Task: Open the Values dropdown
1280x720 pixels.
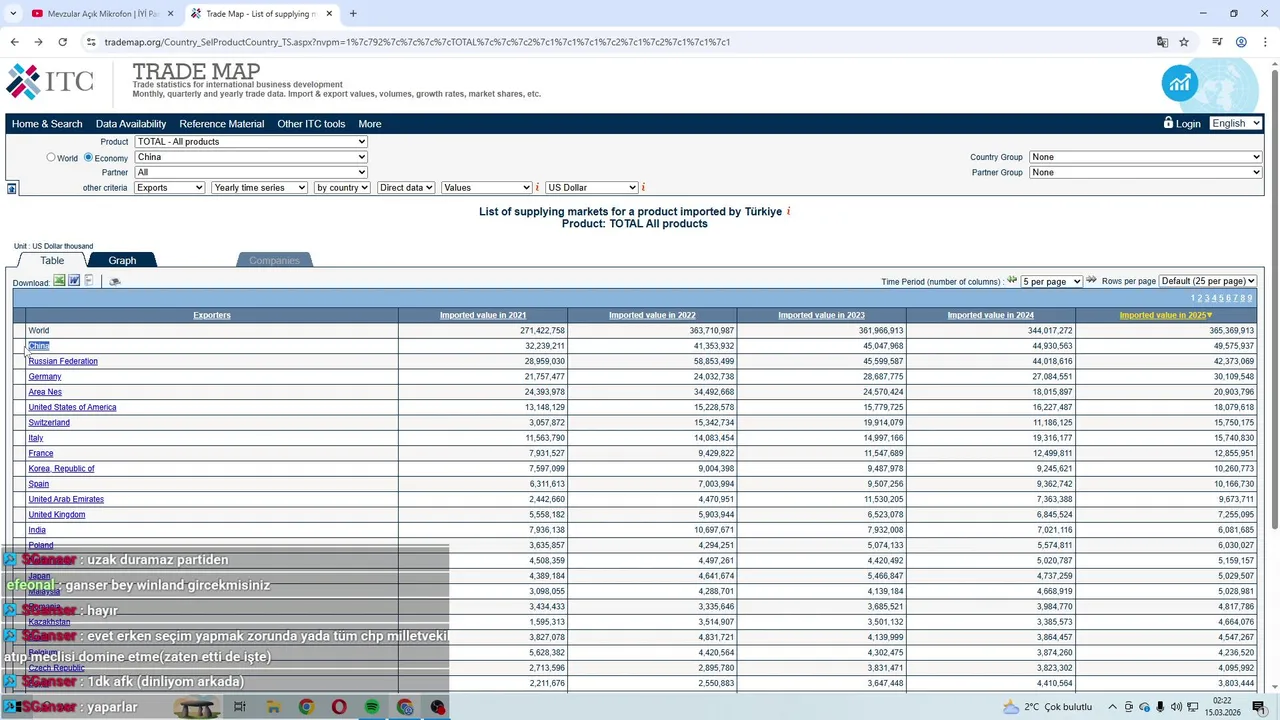Action: tap(486, 188)
